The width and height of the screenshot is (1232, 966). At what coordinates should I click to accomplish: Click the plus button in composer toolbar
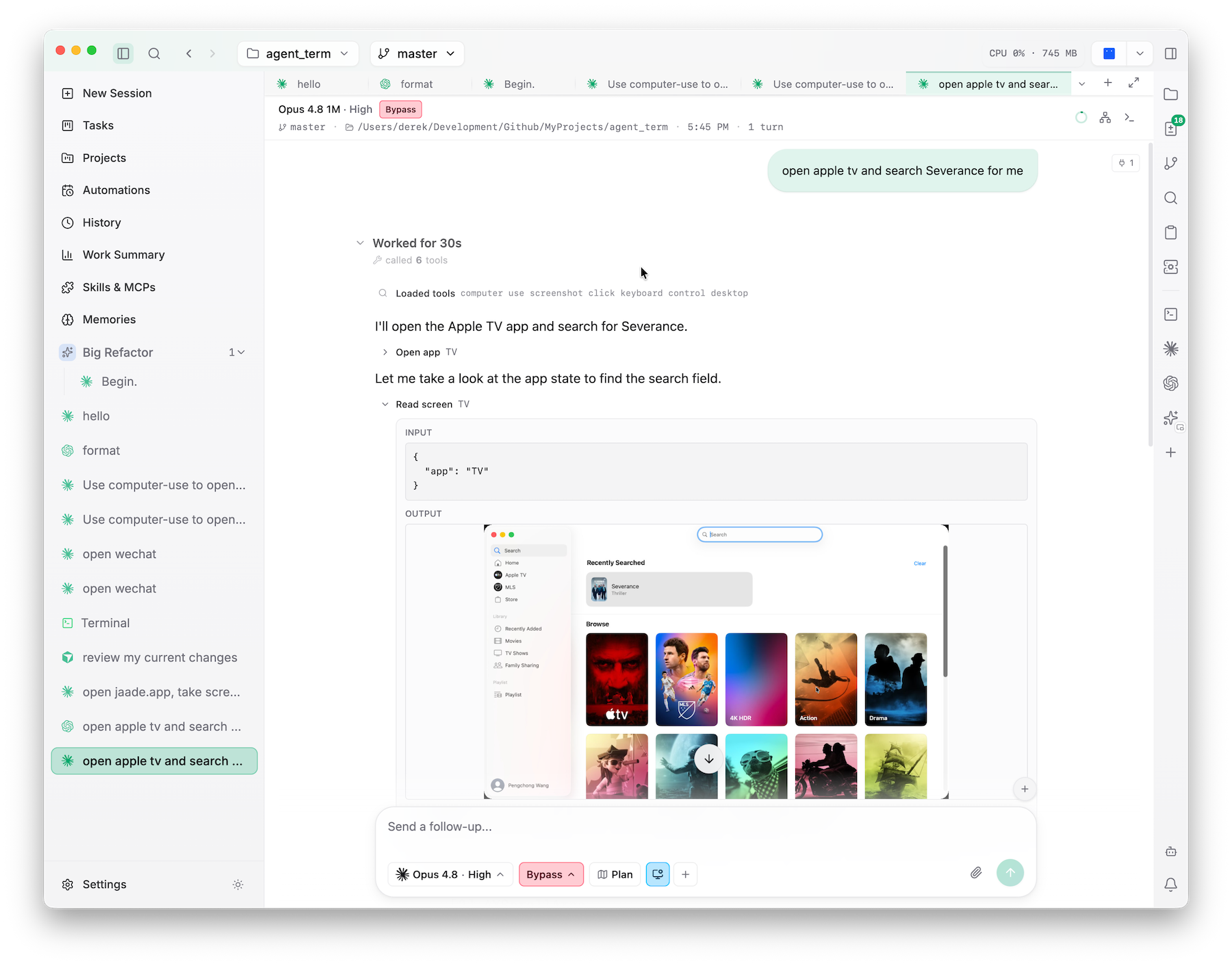[685, 874]
